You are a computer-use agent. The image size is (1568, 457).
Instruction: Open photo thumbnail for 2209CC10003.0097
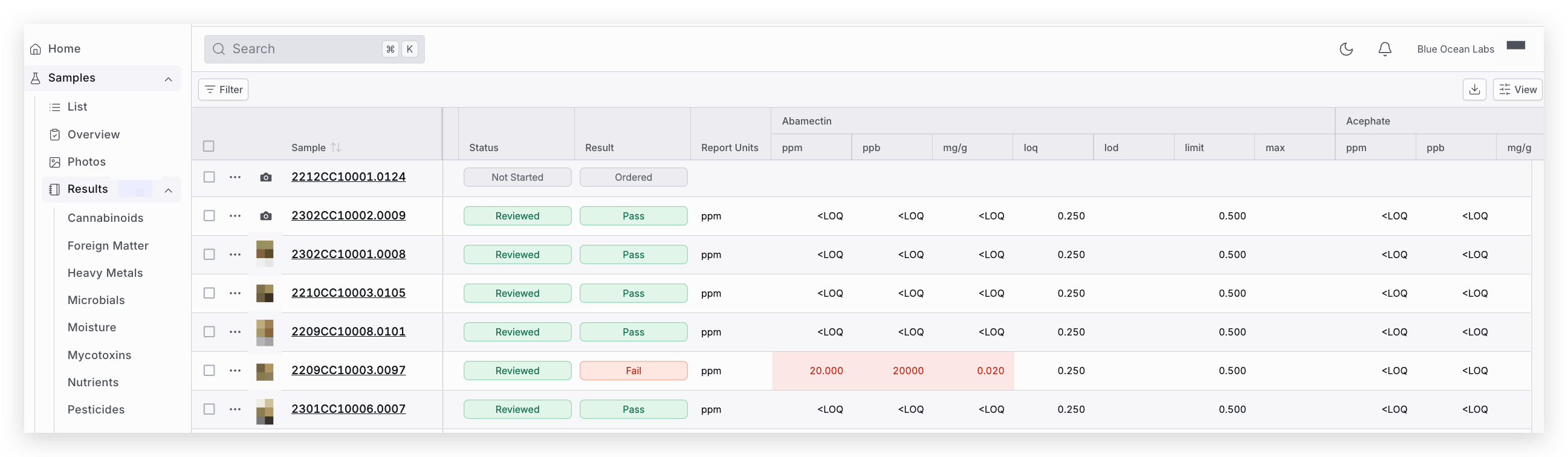pyautogui.click(x=265, y=372)
